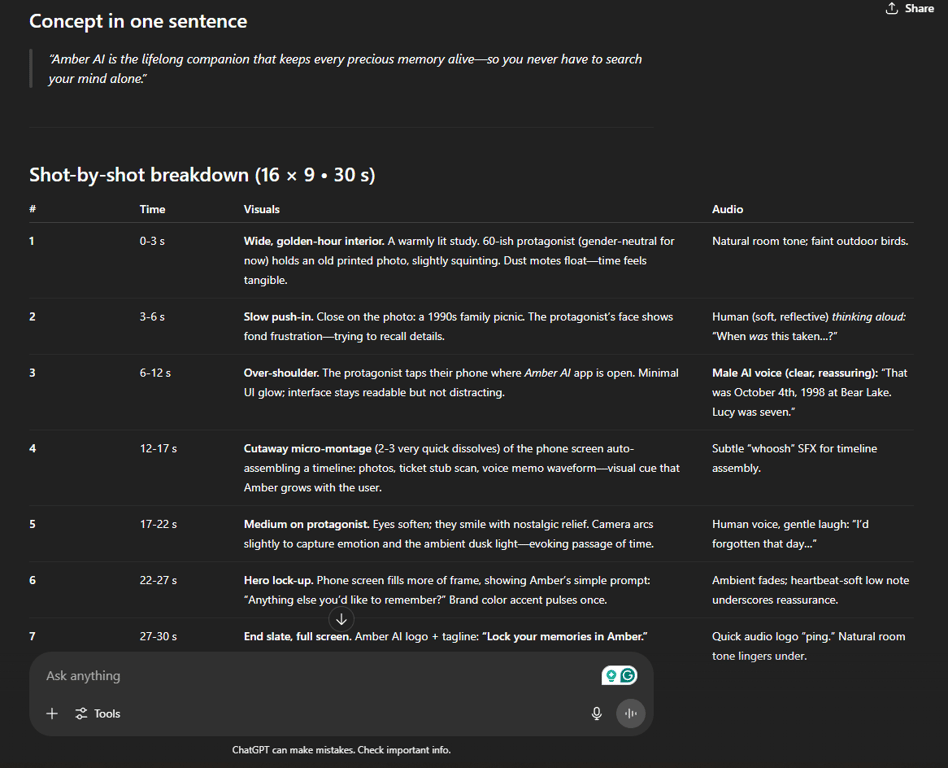The image size is (948, 768).
Task: Click the Shot-by-shot breakdown heading
Action: (x=203, y=175)
